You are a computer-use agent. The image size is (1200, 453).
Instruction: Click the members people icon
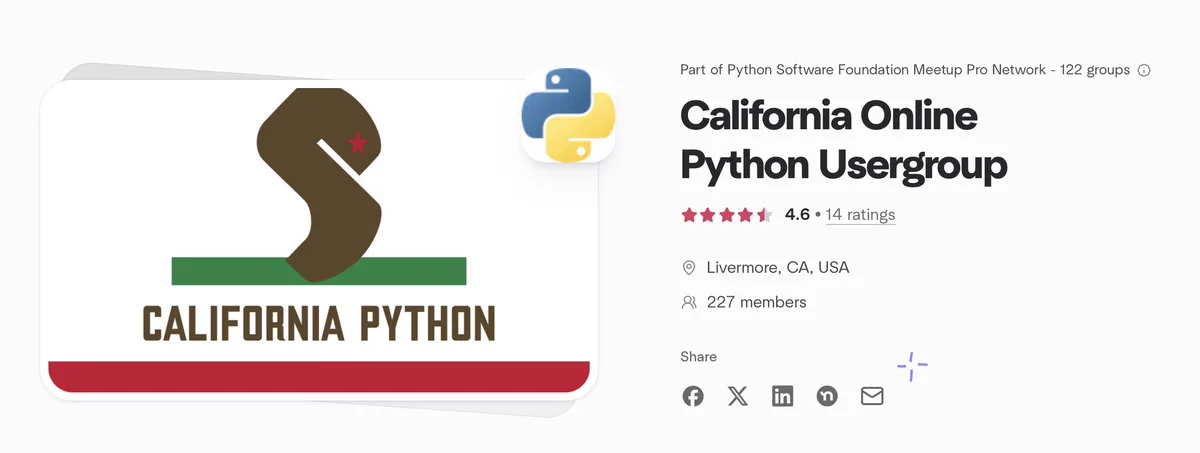(689, 302)
